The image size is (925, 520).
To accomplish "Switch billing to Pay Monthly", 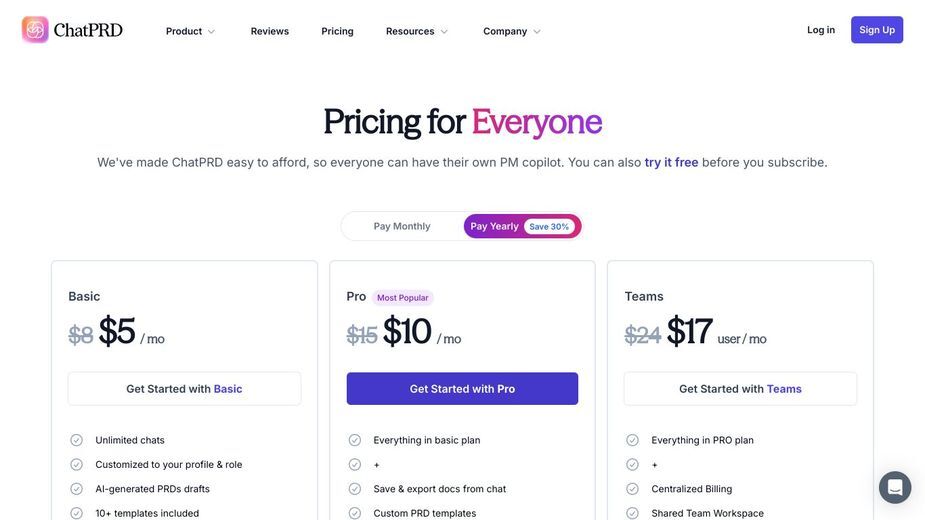I will pyautogui.click(x=402, y=226).
